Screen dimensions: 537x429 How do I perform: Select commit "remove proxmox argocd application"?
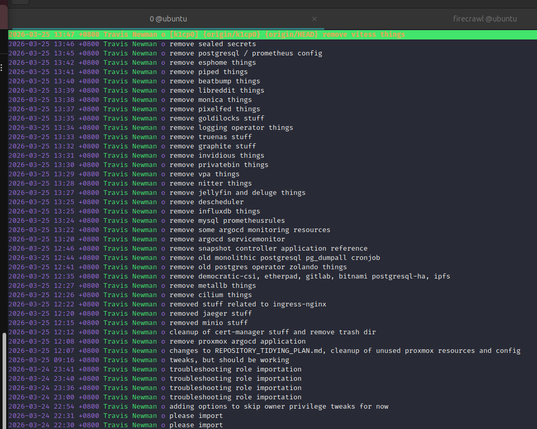pyautogui.click(x=273, y=341)
